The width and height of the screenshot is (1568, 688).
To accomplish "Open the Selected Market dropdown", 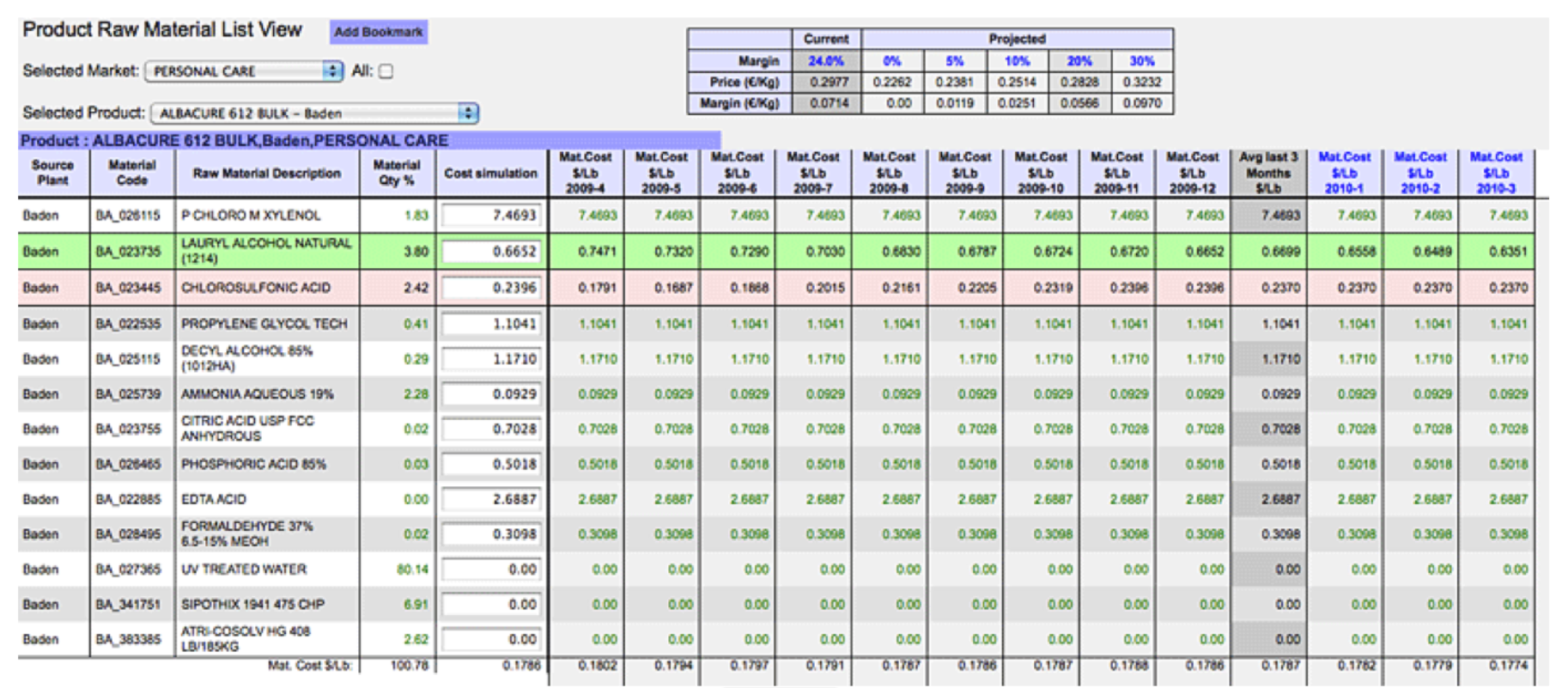I will (x=244, y=71).
